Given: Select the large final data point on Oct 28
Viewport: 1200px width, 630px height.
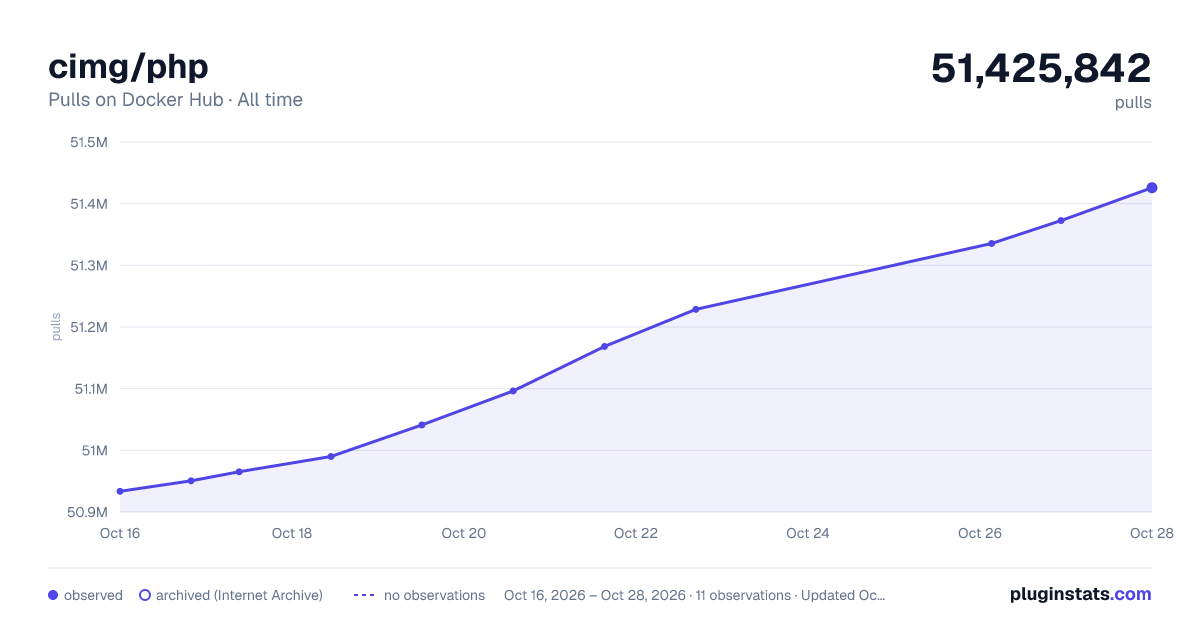Looking at the screenshot, I should pyautogui.click(x=1152, y=188).
